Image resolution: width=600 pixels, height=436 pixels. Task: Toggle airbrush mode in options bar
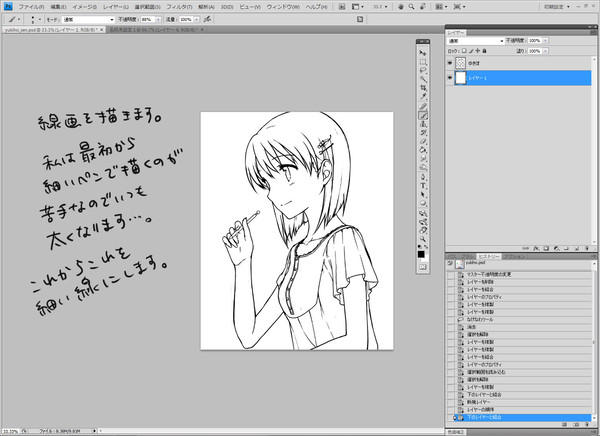(x=207, y=19)
